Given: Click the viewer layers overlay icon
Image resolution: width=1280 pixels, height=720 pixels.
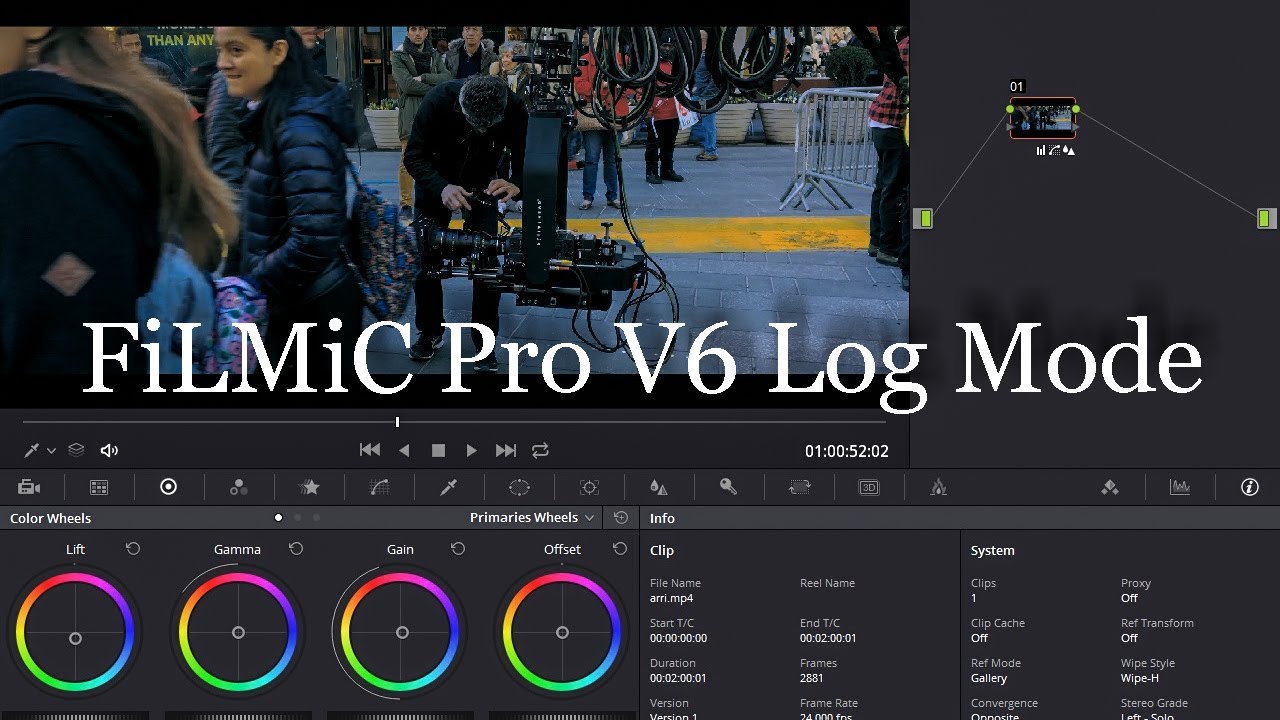Looking at the screenshot, I should [x=76, y=450].
